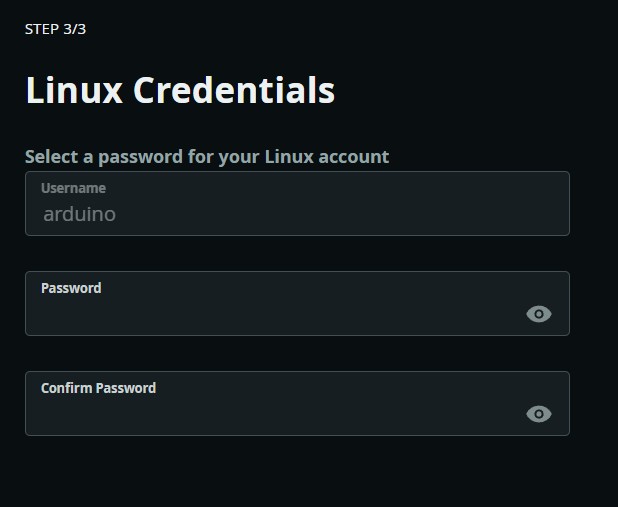
Task: Focus the Confirm Password input field
Action: point(270,414)
